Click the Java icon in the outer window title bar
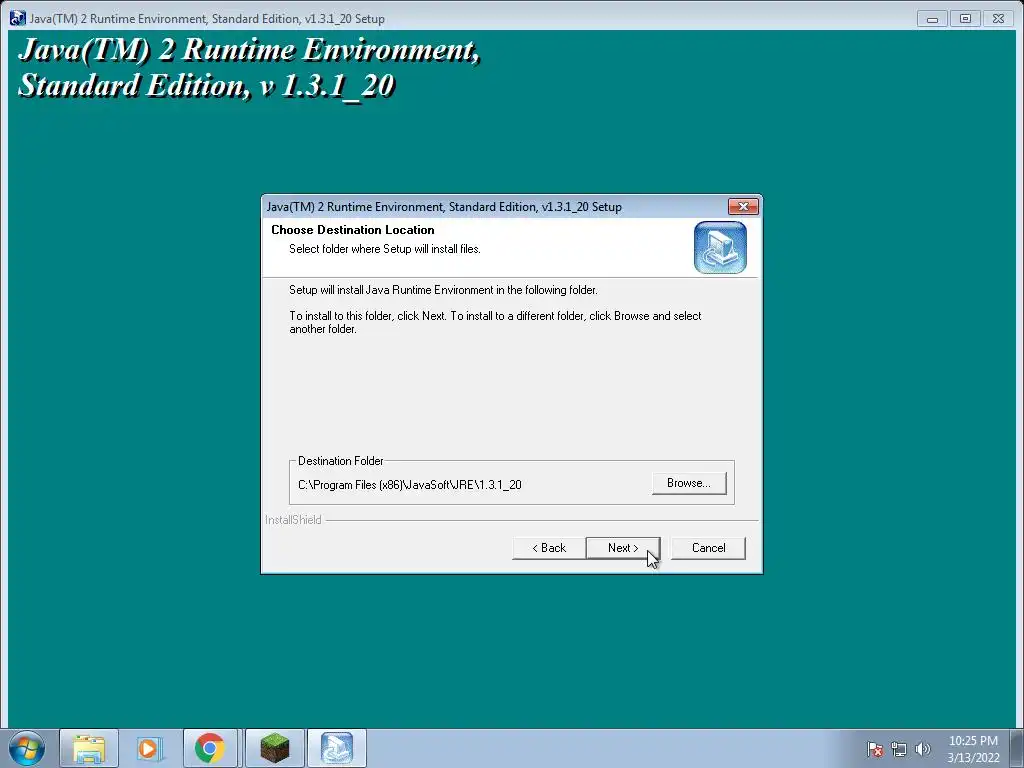This screenshot has width=1024, height=768. click(x=18, y=18)
